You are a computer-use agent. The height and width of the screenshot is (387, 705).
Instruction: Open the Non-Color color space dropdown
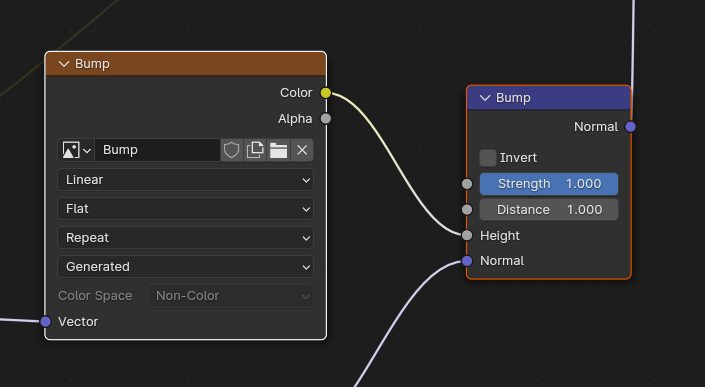click(230, 296)
